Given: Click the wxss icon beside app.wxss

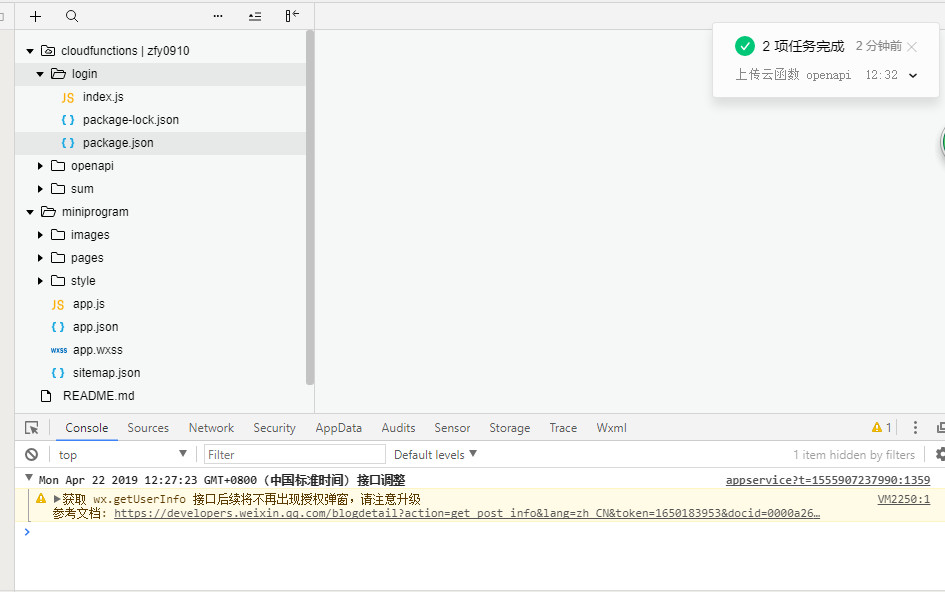Looking at the screenshot, I should (59, 350).
